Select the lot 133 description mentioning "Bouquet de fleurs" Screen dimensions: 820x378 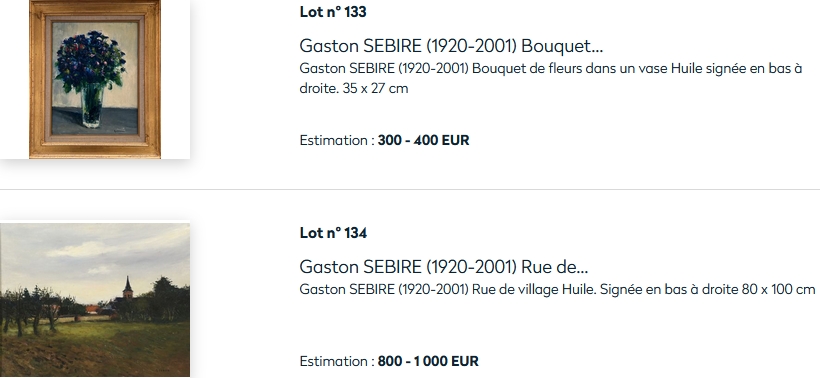pyautogui.click(x=551, y=78)
